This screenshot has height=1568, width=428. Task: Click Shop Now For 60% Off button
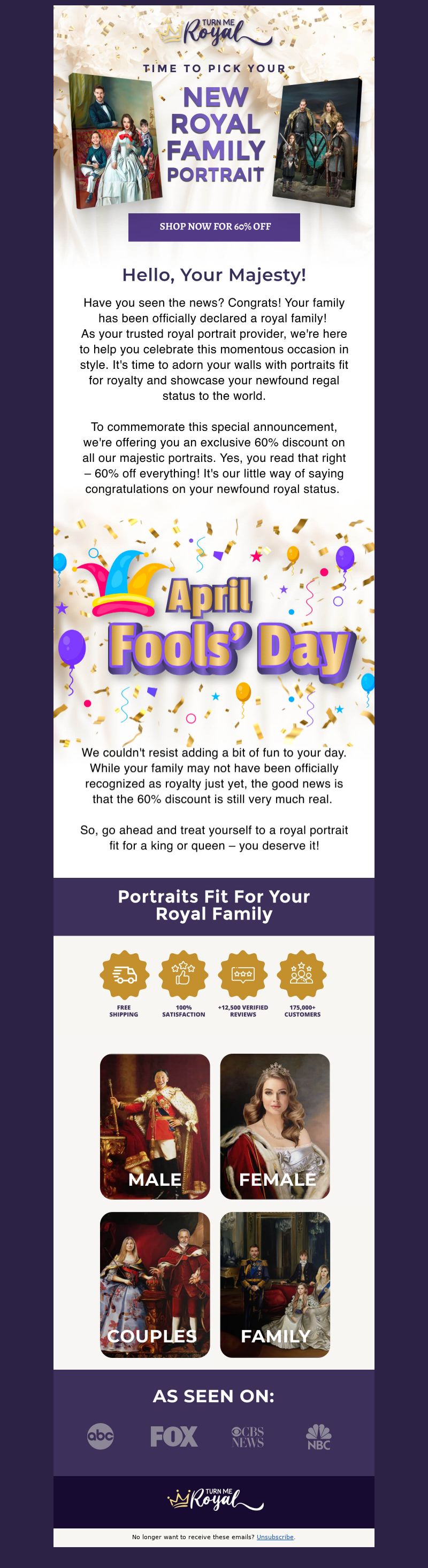(215, 227)
